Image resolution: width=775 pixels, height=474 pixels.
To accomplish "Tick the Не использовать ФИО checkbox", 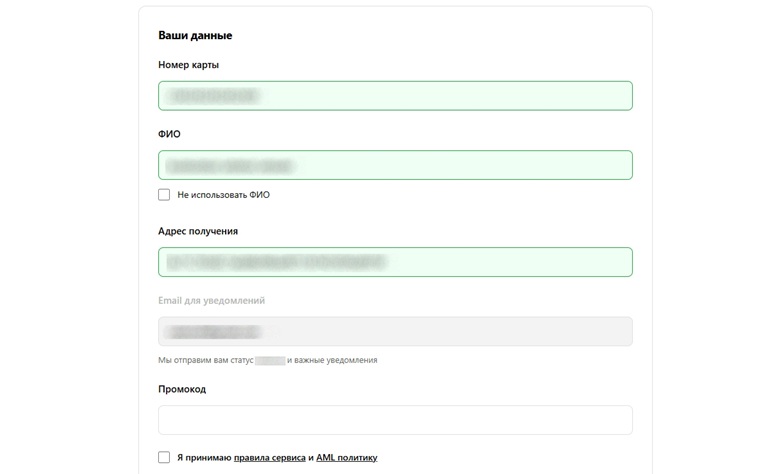I will [x=164, y=195].
